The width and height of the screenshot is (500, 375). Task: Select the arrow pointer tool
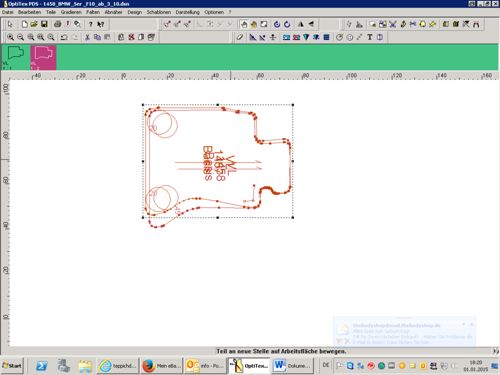pyautogui.click(x=10, y=24)
